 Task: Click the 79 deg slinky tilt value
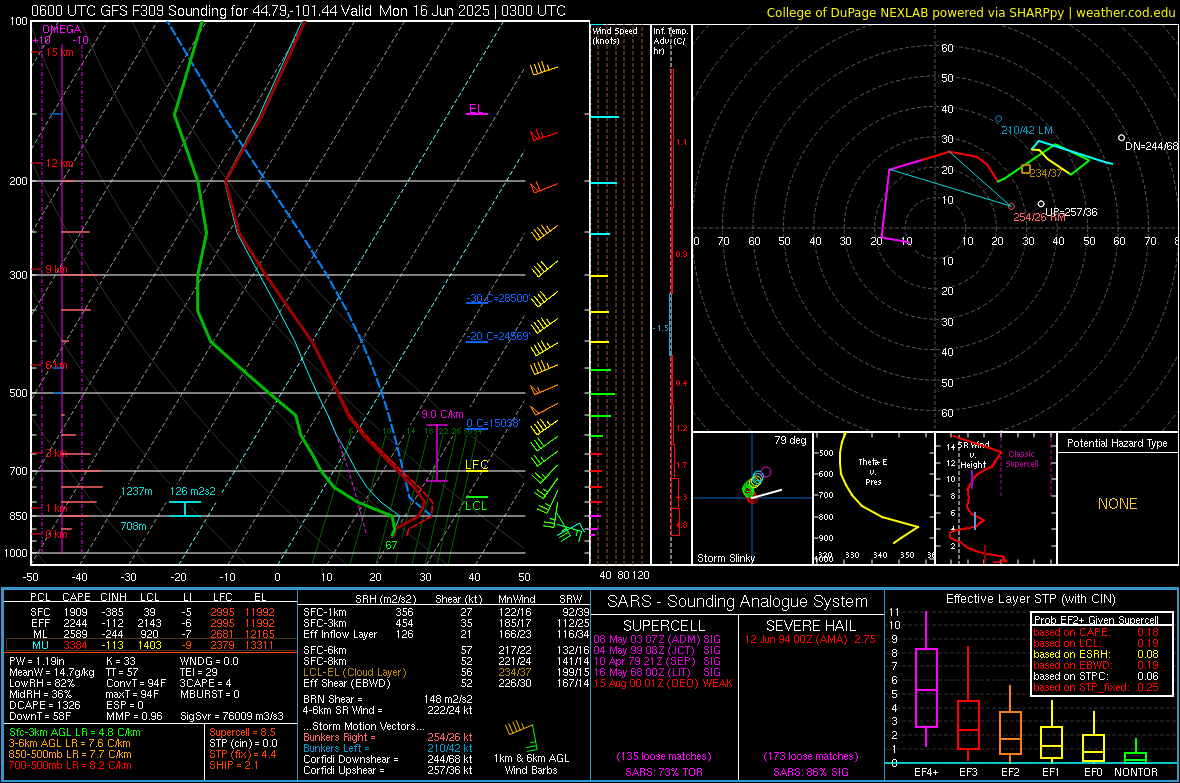(790, 440)
